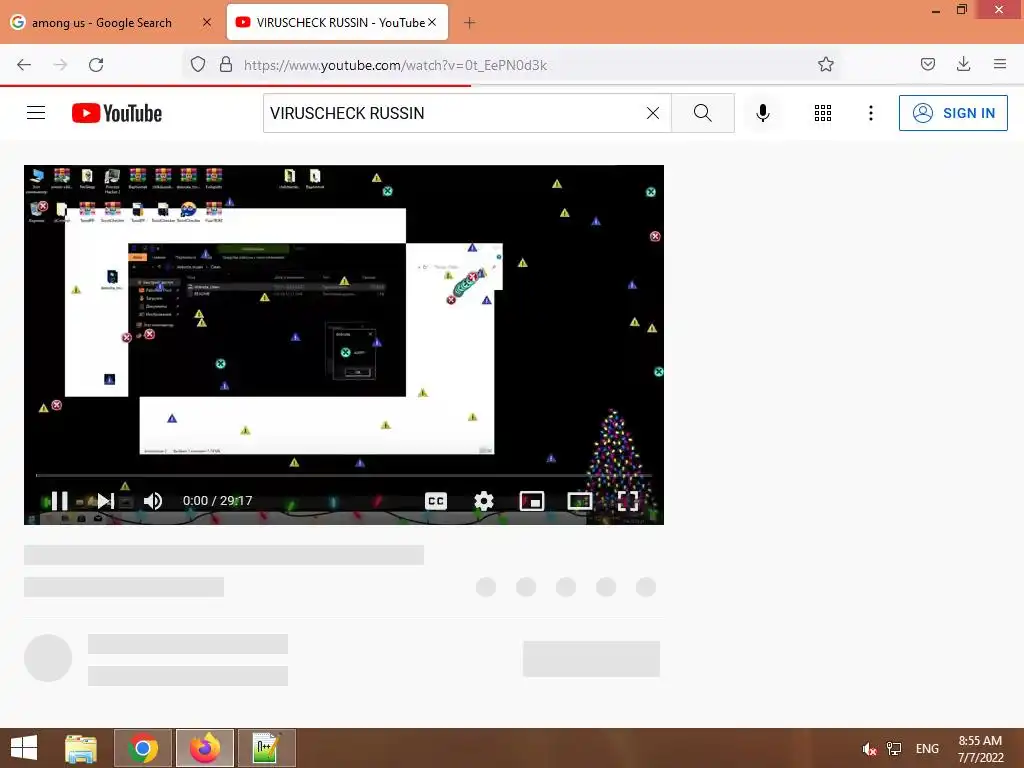The height and width of the screenshot is (768, 1024).
Task: Click the muted speaker tray icon
Action: [x=869, y=748]
